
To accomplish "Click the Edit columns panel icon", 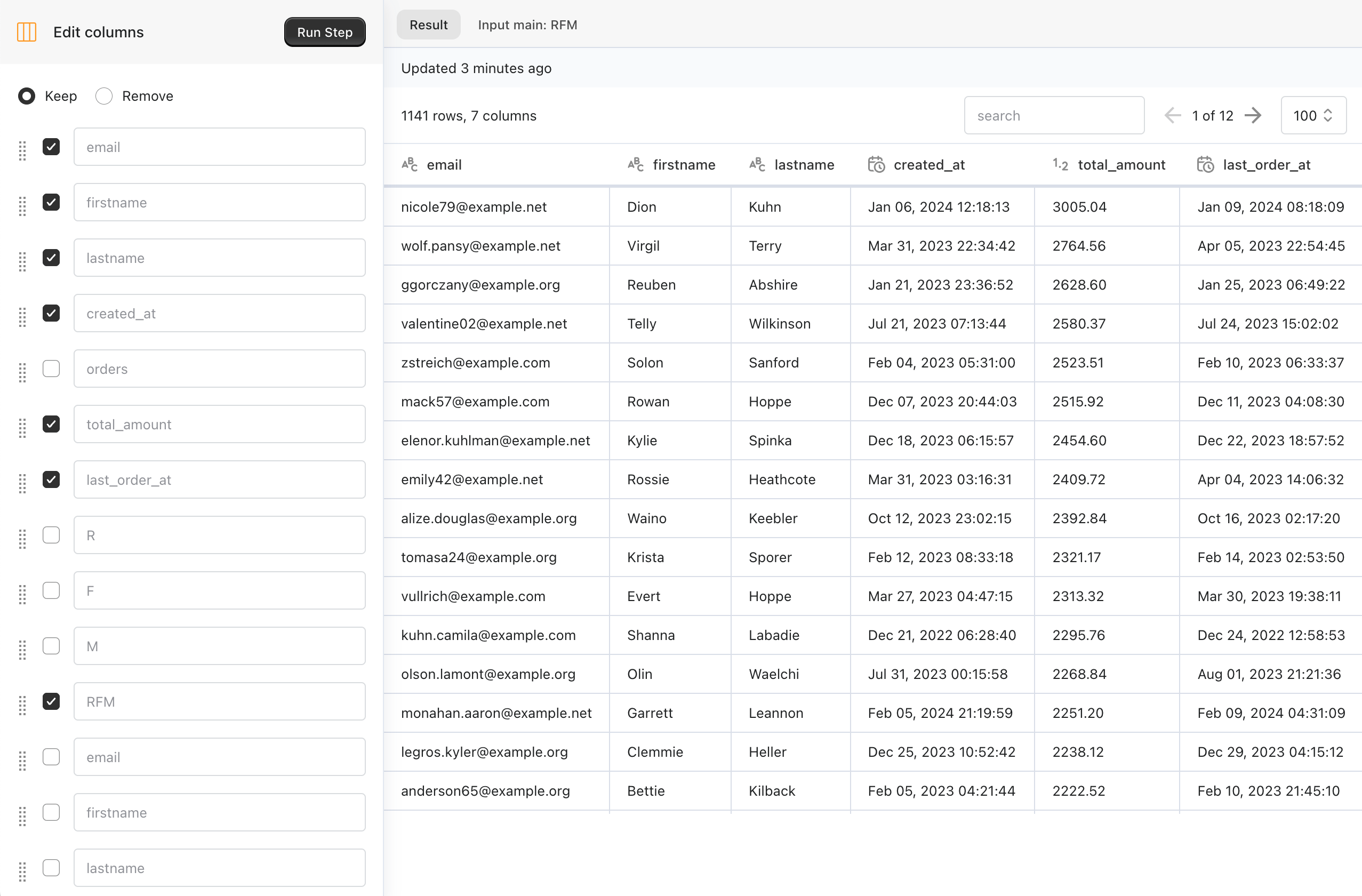I will coord(27,32).
